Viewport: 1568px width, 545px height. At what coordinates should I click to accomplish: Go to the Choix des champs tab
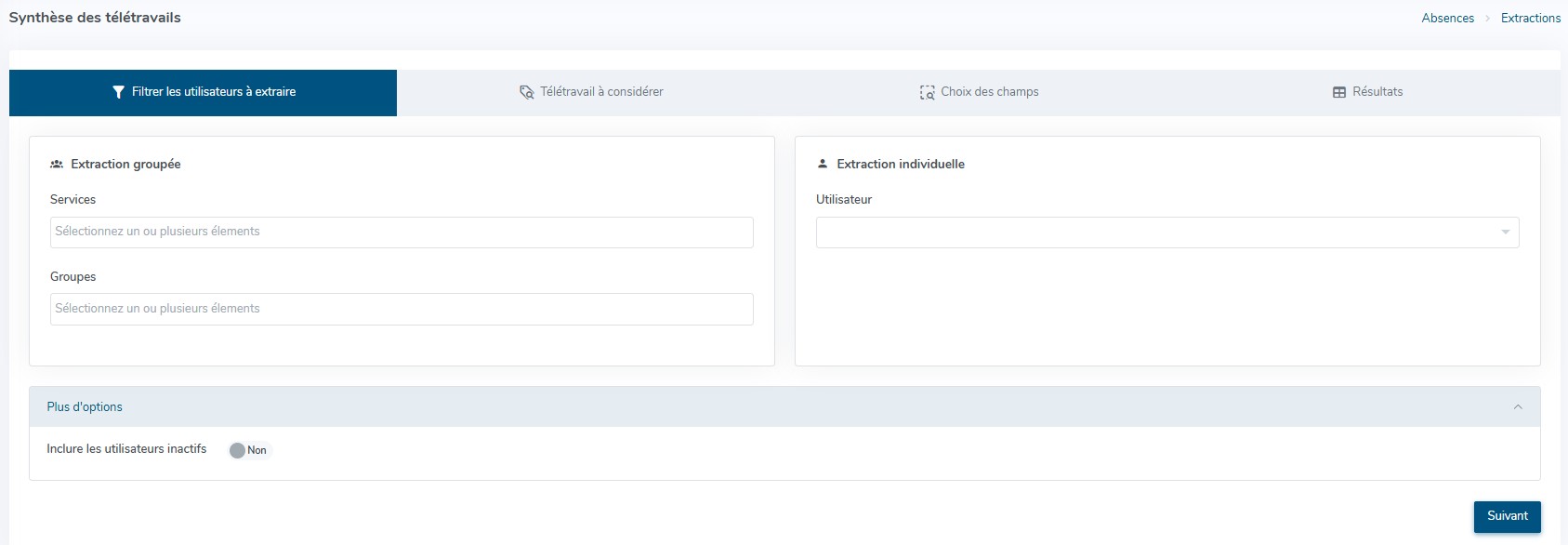coord(989,92)
